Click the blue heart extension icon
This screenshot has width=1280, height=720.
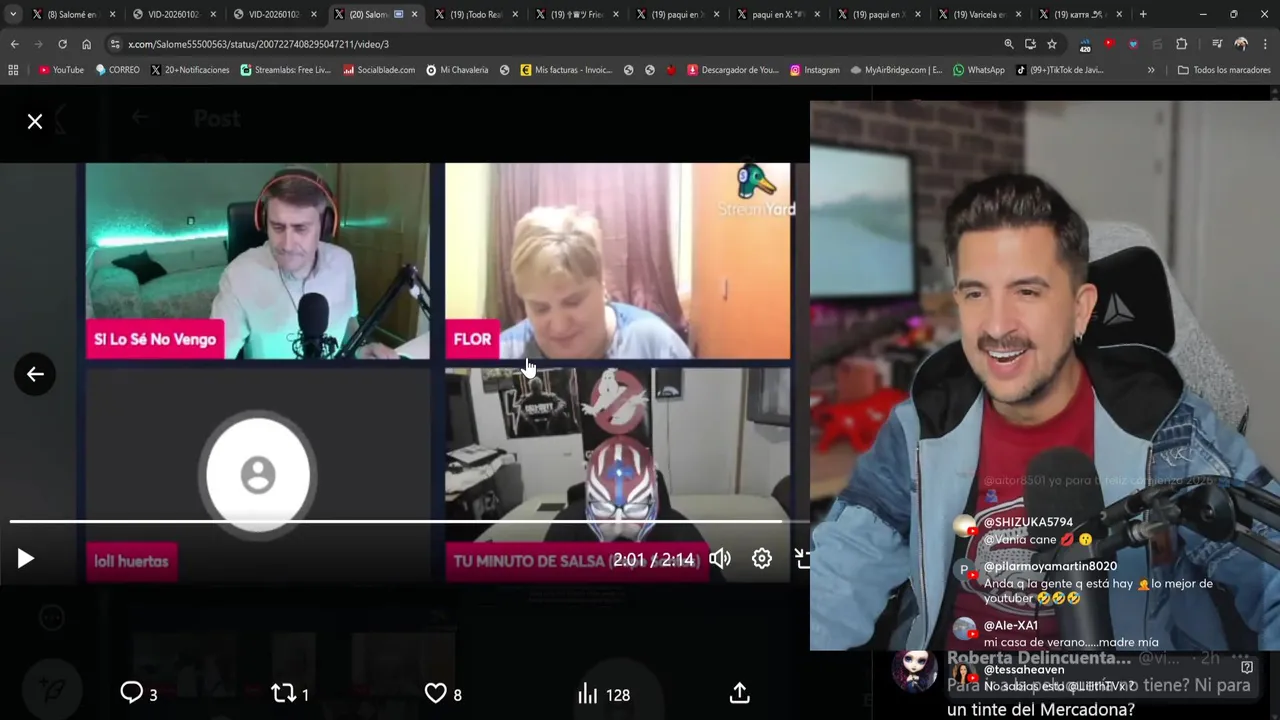(x=1133, y=44)
